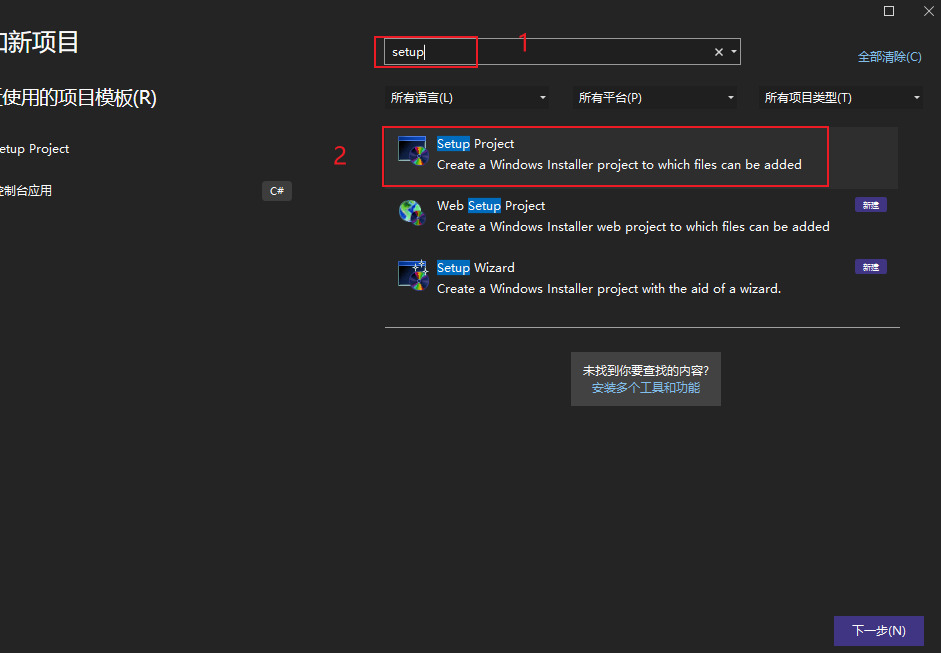
Task: Clear the search text with the X icon
Action: click(x=718, y=52)
